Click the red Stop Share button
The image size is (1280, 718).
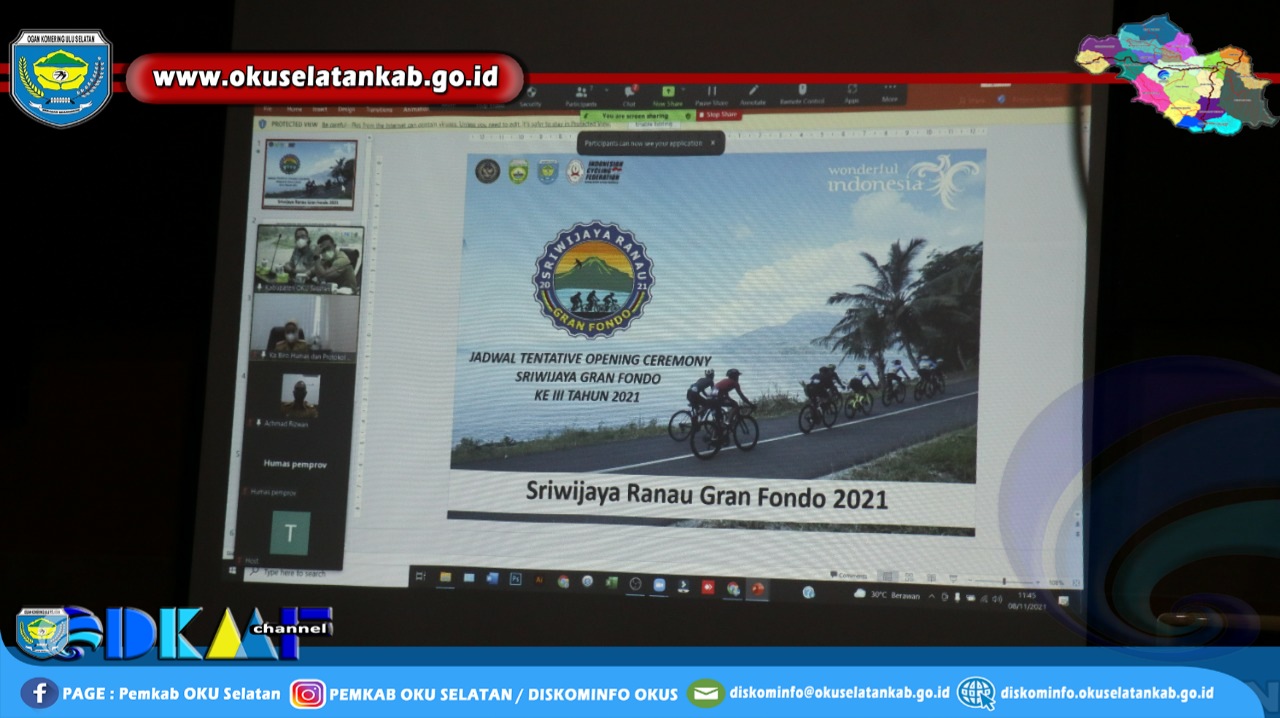[717, 115]
